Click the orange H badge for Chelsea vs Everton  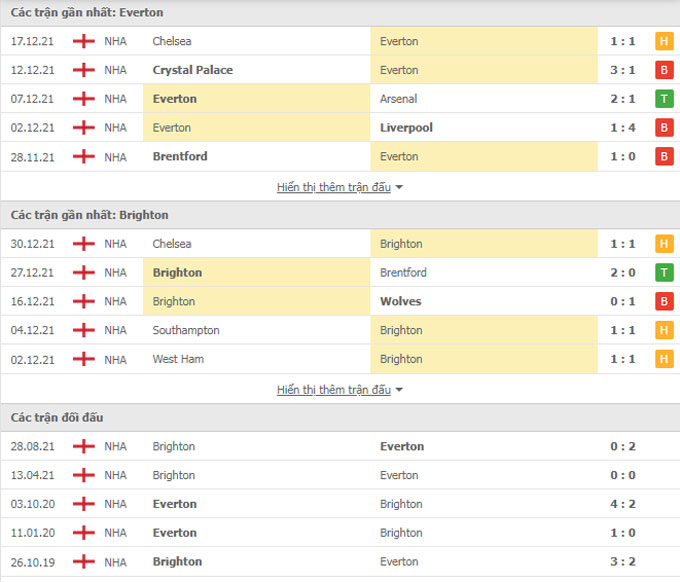pyautogui.click(x=663, y=41)
